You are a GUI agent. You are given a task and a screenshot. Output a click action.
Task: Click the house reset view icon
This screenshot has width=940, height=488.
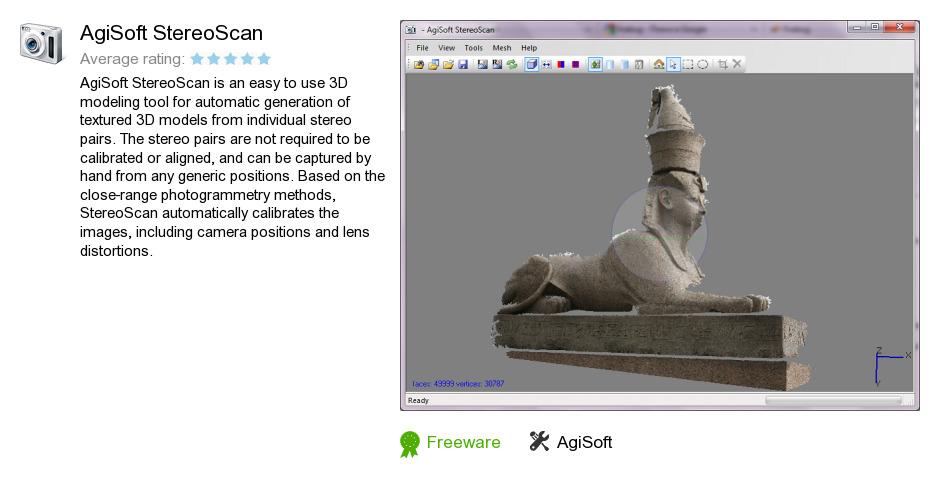[x=659, y=64]
